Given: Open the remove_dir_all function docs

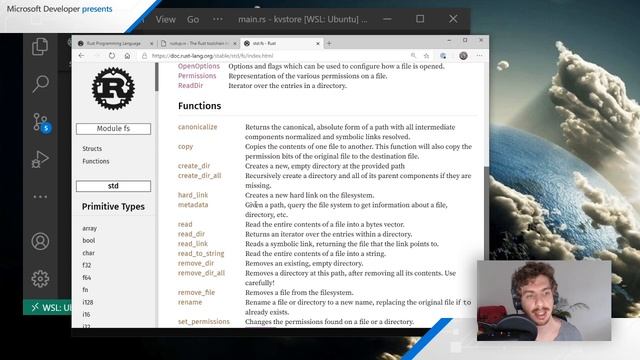Looking at the screenshot, I should [201, 273].
